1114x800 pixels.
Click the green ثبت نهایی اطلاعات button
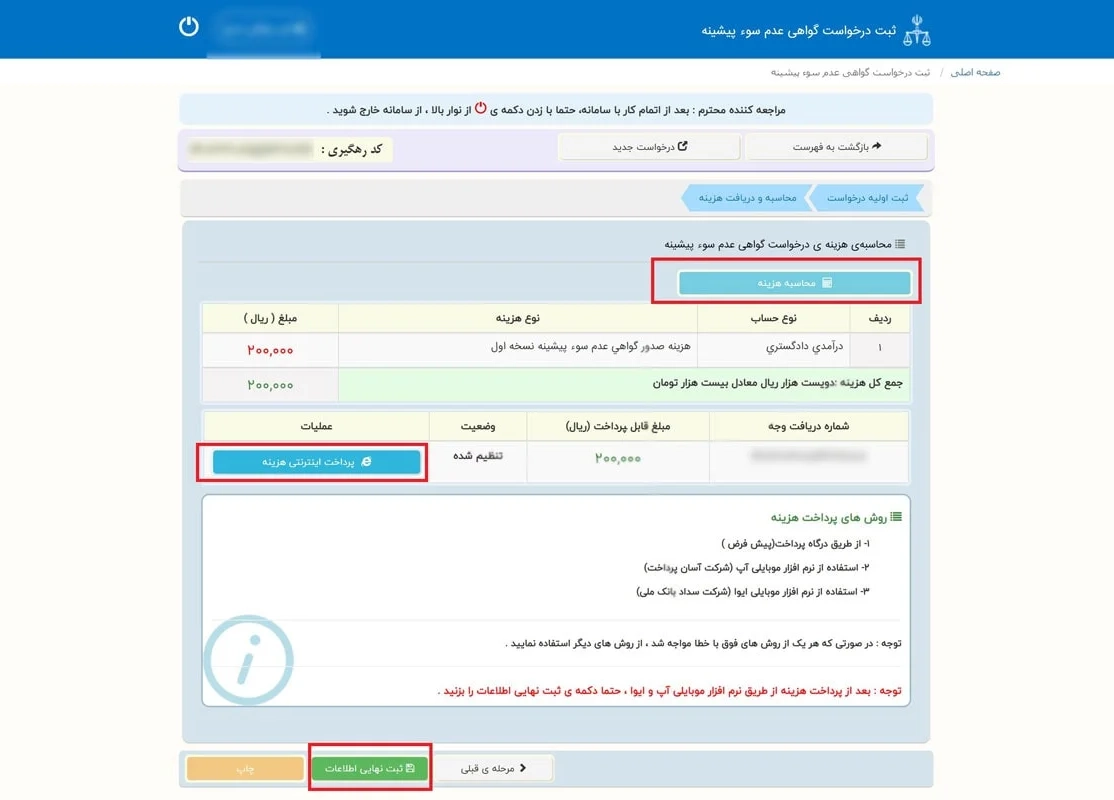(x=369, y=768)
